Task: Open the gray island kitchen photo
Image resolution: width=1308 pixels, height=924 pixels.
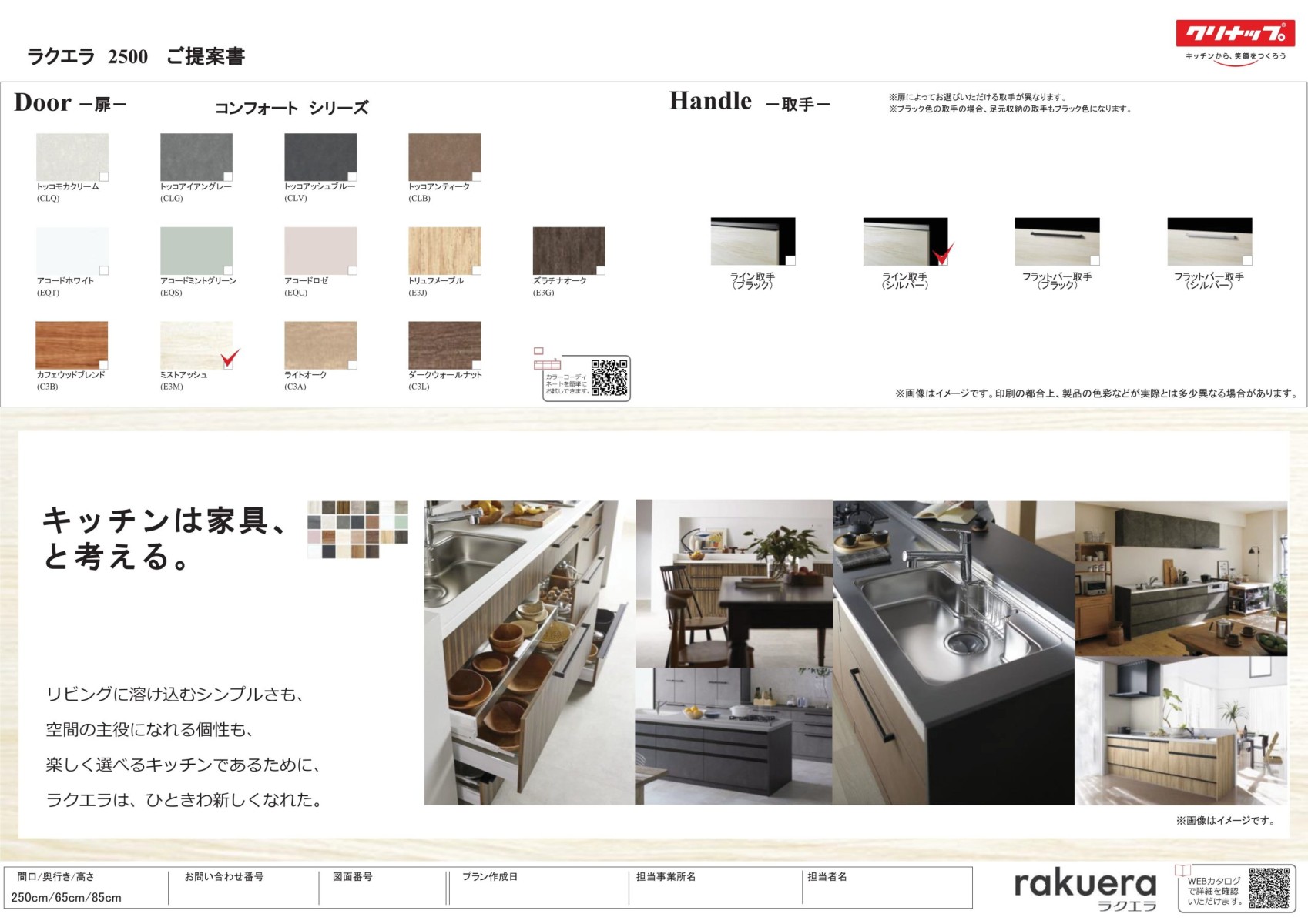Action: (733, 737)
